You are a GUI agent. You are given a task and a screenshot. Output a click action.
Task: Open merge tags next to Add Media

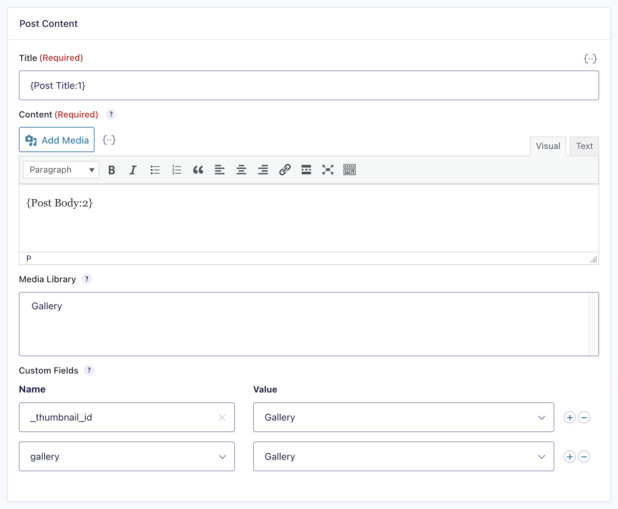[x=109, y=140]
